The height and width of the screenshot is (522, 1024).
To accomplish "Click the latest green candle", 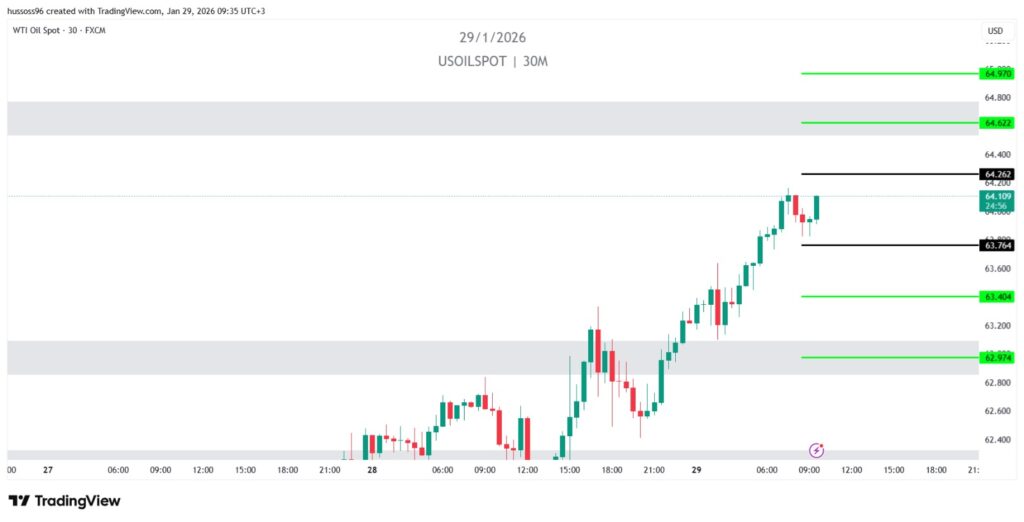I will pyautogui.click(x=817, y=207).
